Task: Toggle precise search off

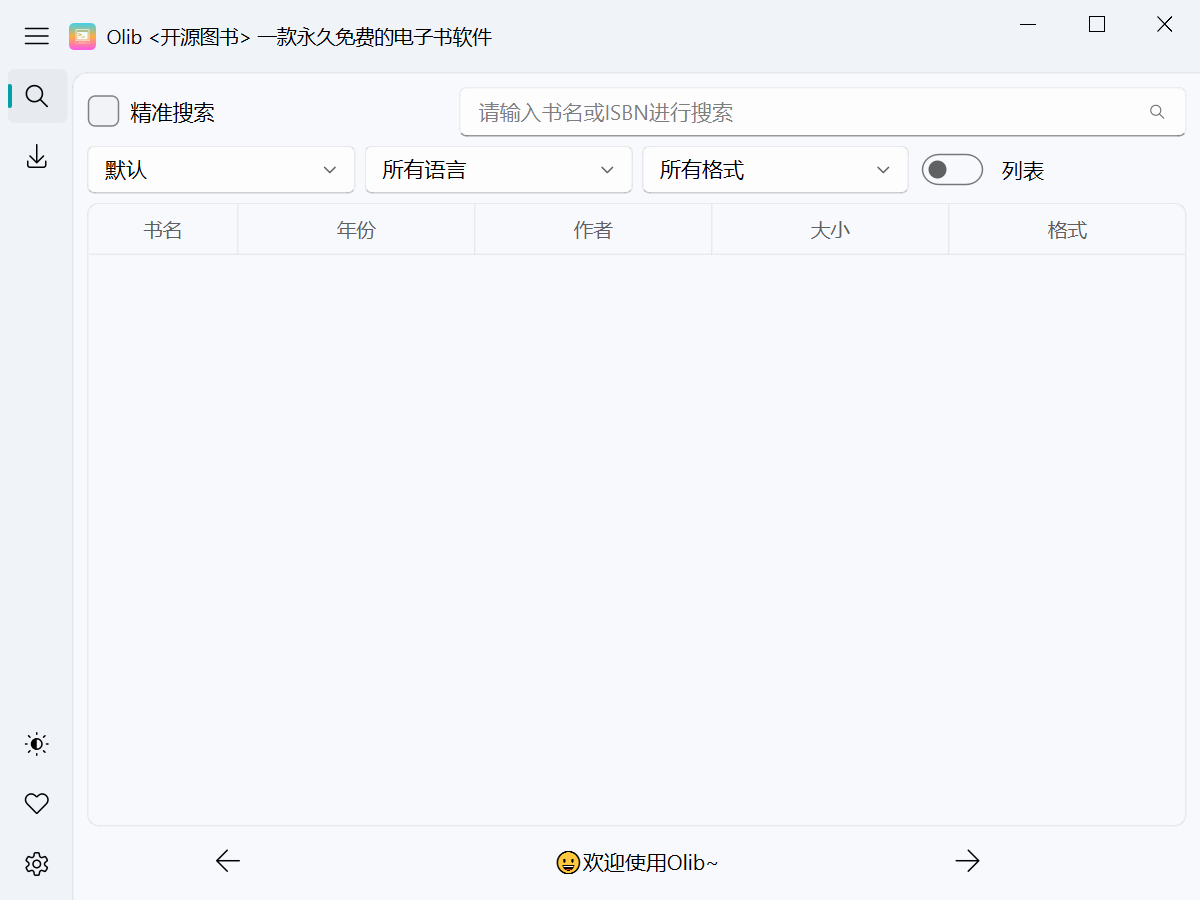Action: (103, 111)
